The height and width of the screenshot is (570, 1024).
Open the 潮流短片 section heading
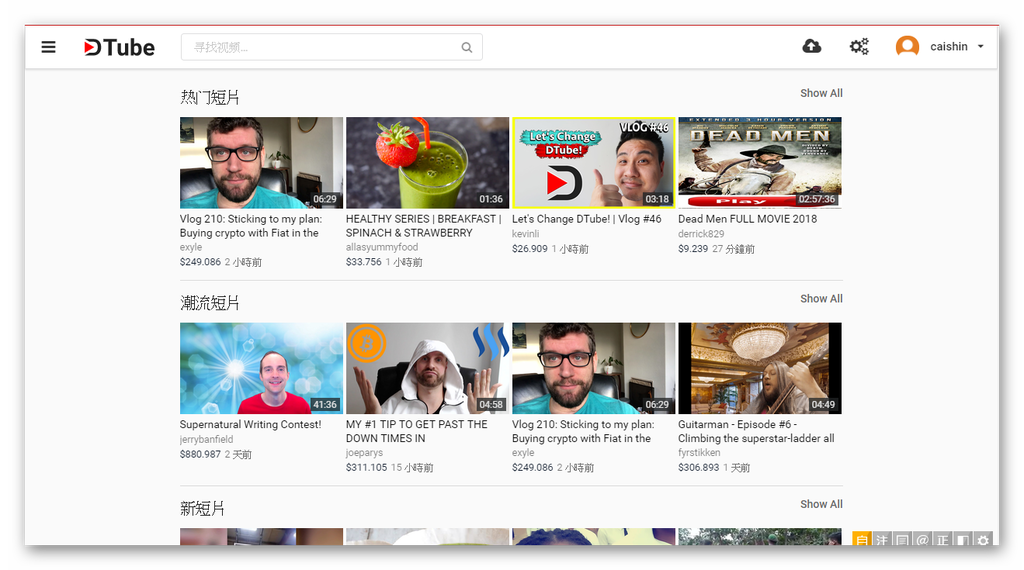pos(210,303)
